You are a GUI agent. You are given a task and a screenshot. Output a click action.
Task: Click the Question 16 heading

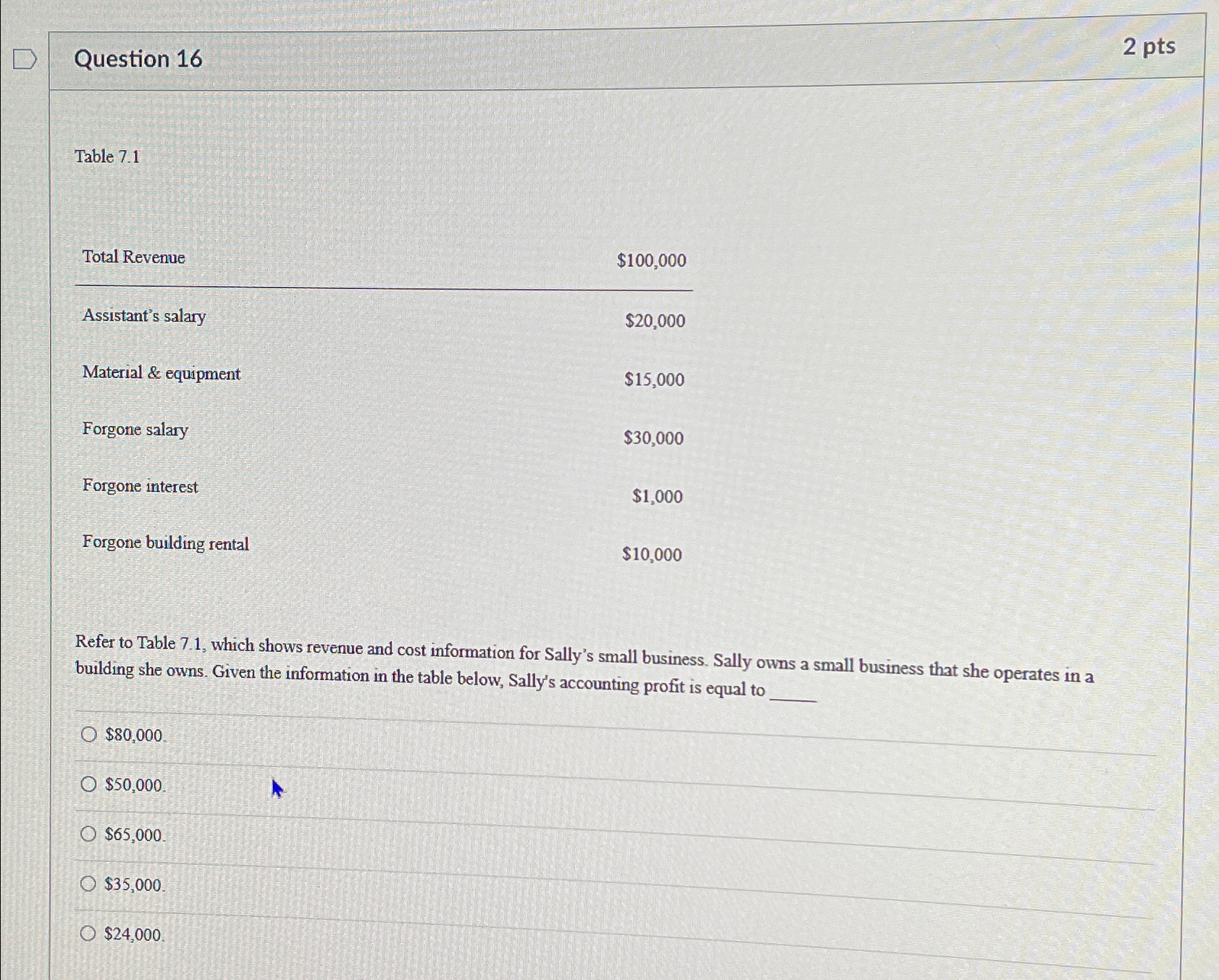[x=138, y=59]
